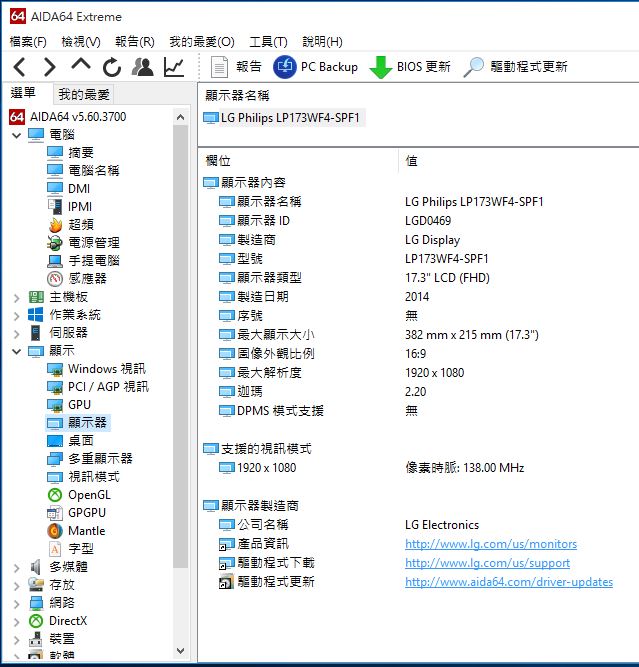Screen dimensions: 639x667
Task: Launch PC Backup from the toolbar
Action: [x=315, y=67]
